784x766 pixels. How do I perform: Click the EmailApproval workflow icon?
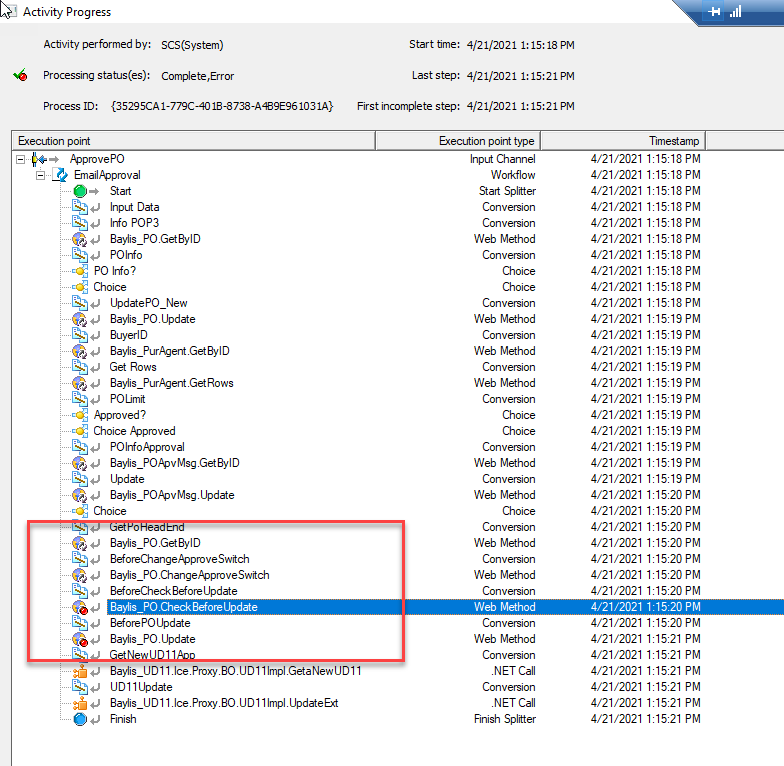pos(61,175)
